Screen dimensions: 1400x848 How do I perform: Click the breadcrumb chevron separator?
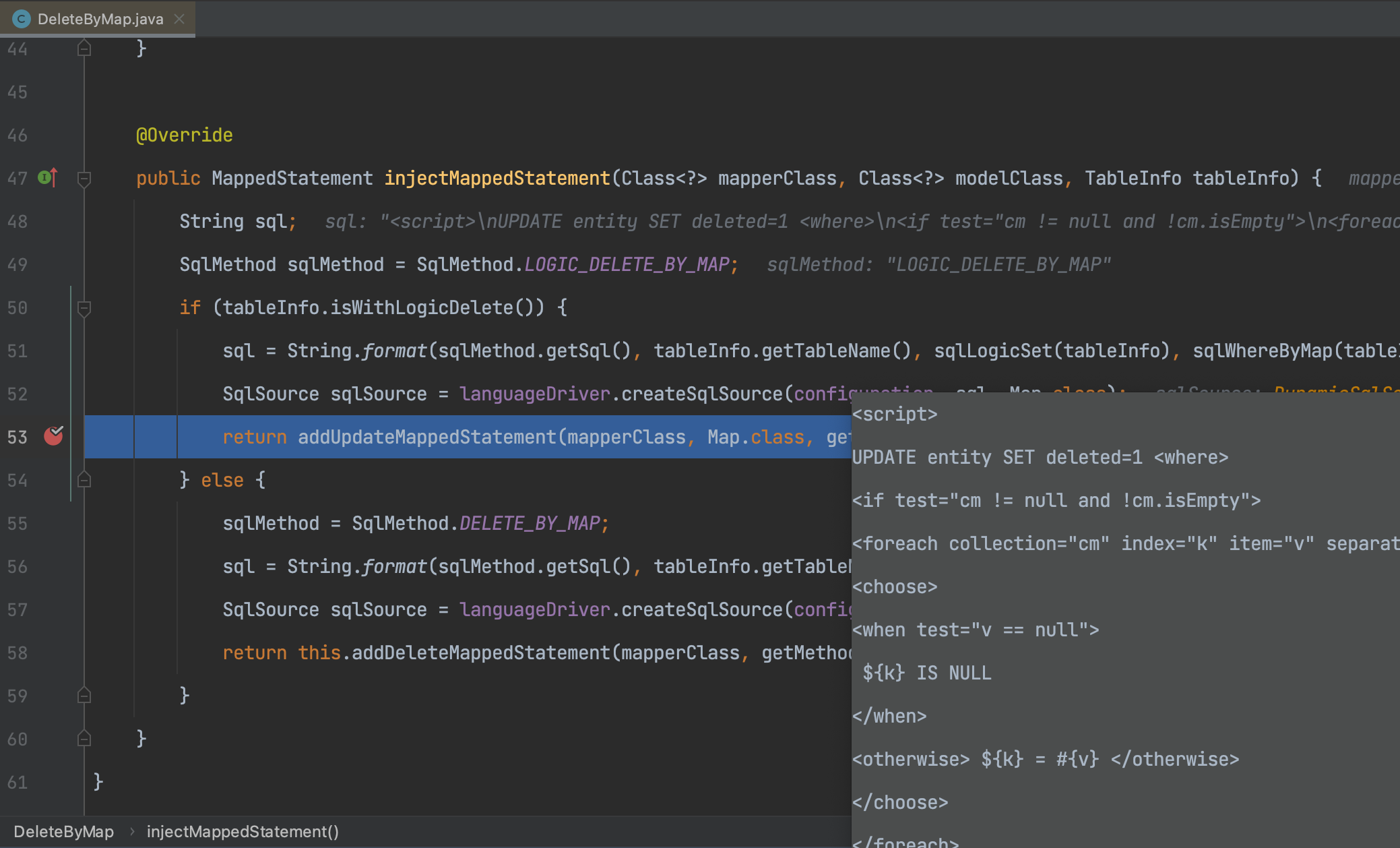pyautogui.click(x=132, y=832)
